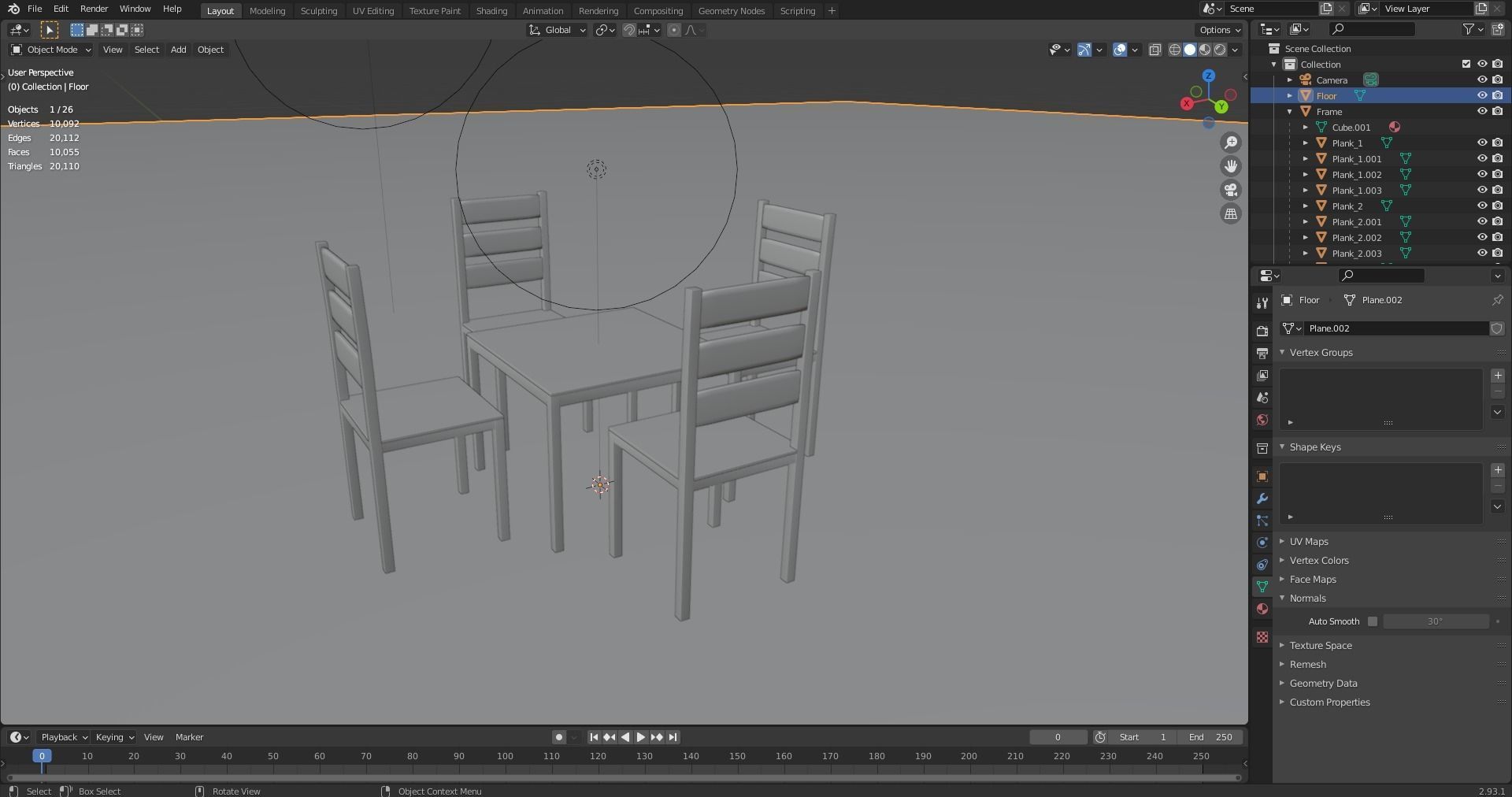Open Global transform orientation dropdown

(557, 30)
